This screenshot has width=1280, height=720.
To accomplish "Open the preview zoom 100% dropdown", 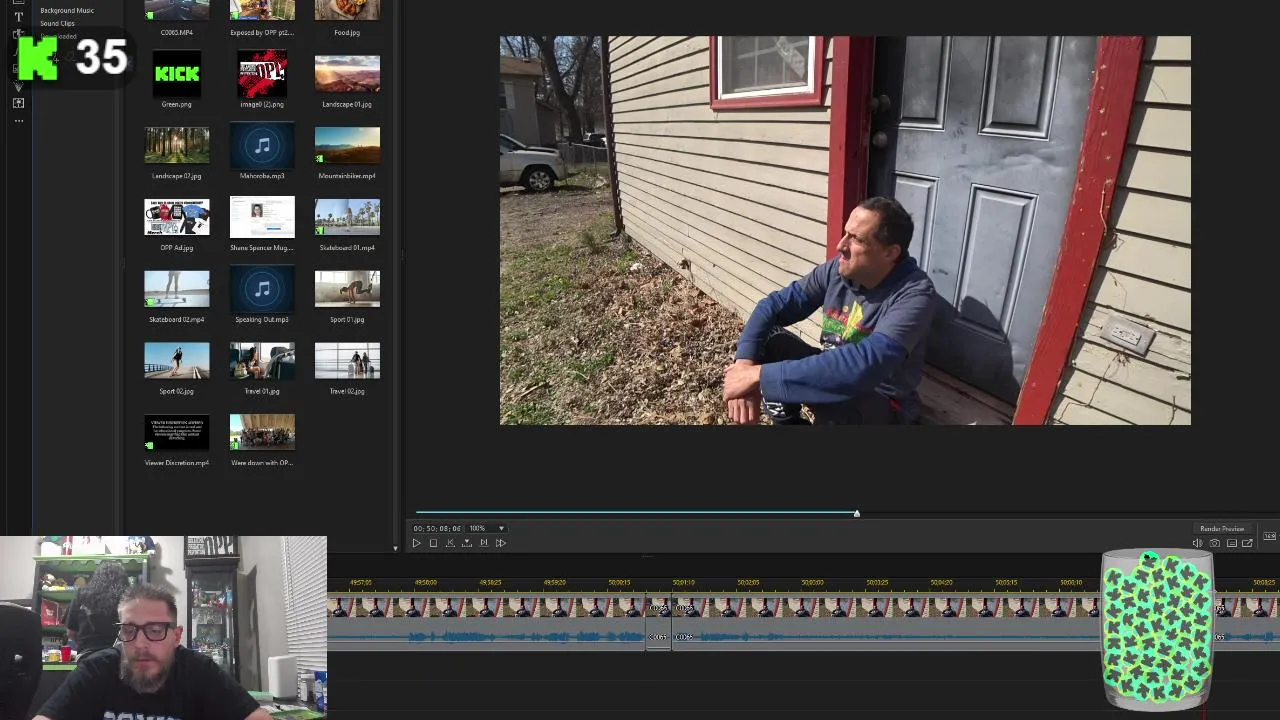I will click(x=487, y=528).
